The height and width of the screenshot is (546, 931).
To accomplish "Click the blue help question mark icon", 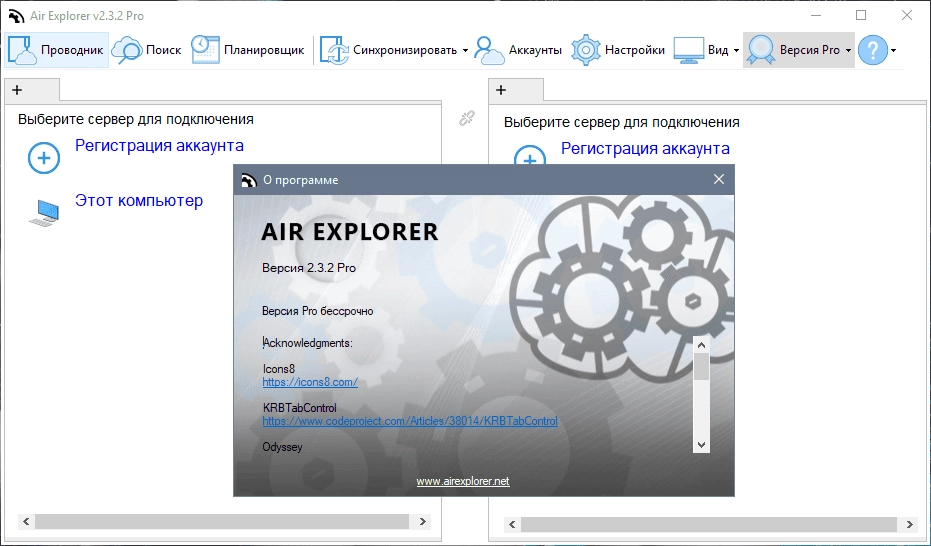I will tap(873, 50).
